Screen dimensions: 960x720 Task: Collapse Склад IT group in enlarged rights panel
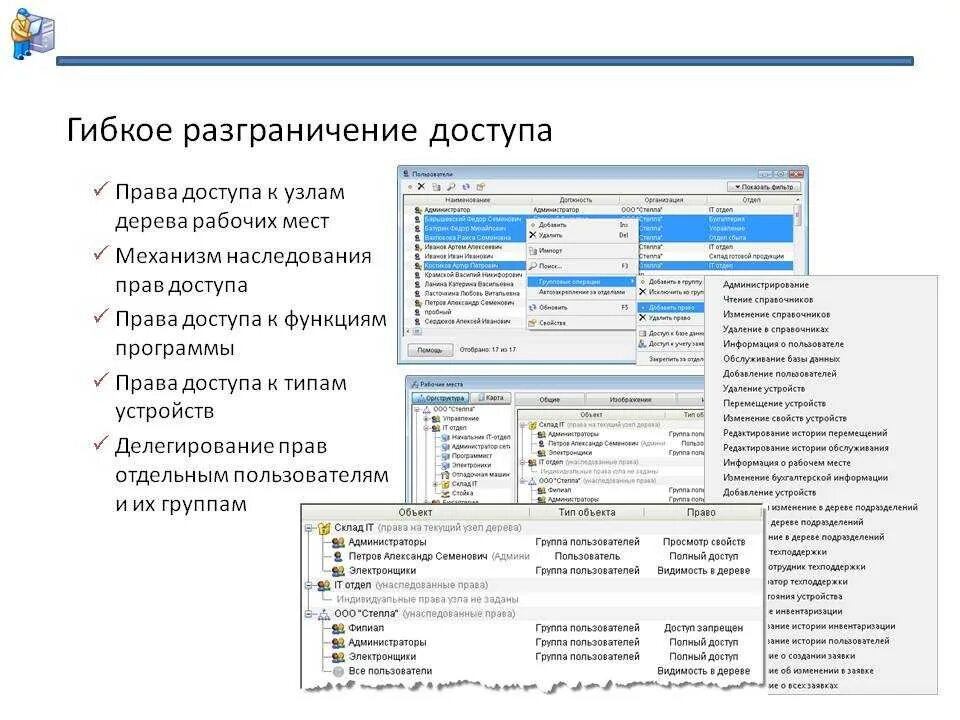point(309,528)
